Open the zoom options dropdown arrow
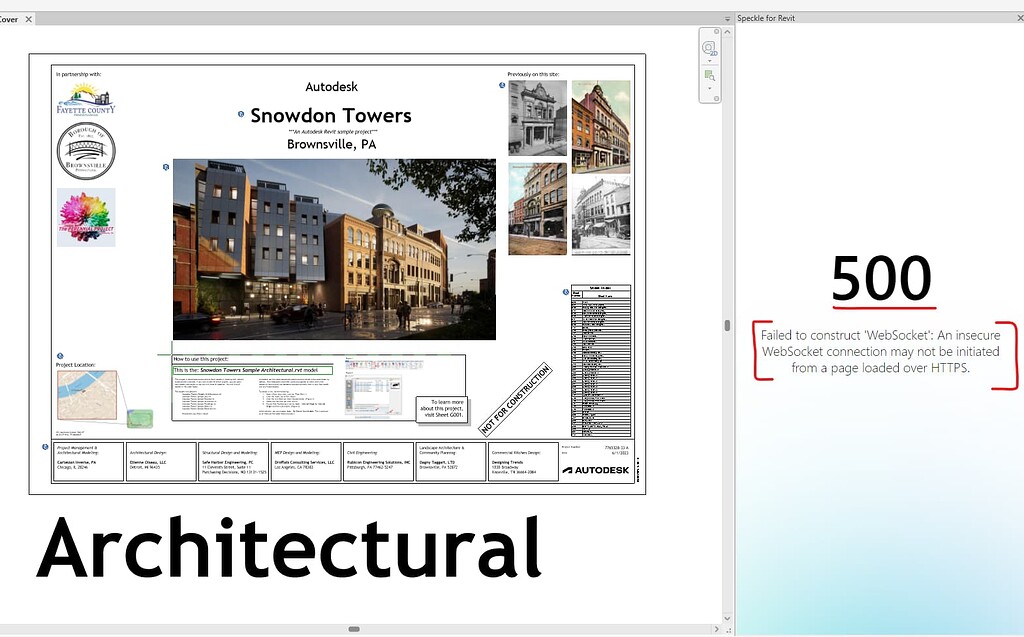The image size is (1024, 637). [x=709, y=89]
